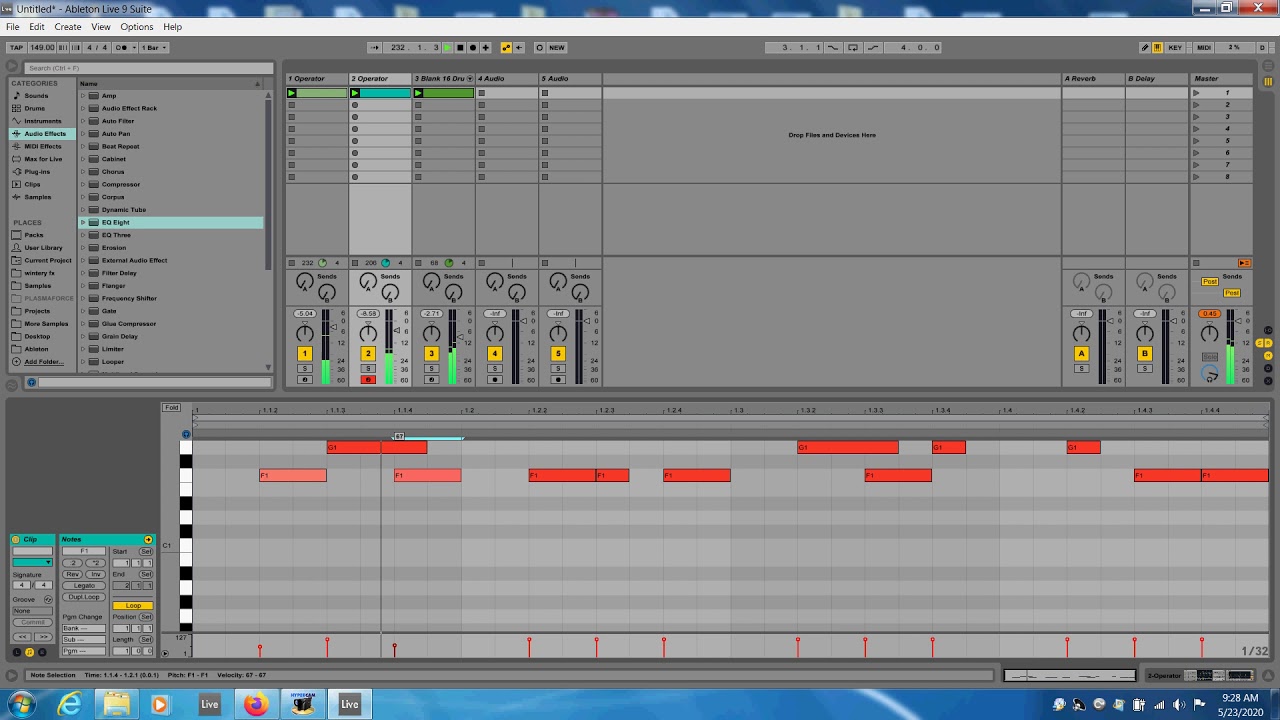The height and width of the screenshot is (720, 1280).
Task: Click the Dupl.Loop button
Action: pyautogui.click(x=84, y=597)
